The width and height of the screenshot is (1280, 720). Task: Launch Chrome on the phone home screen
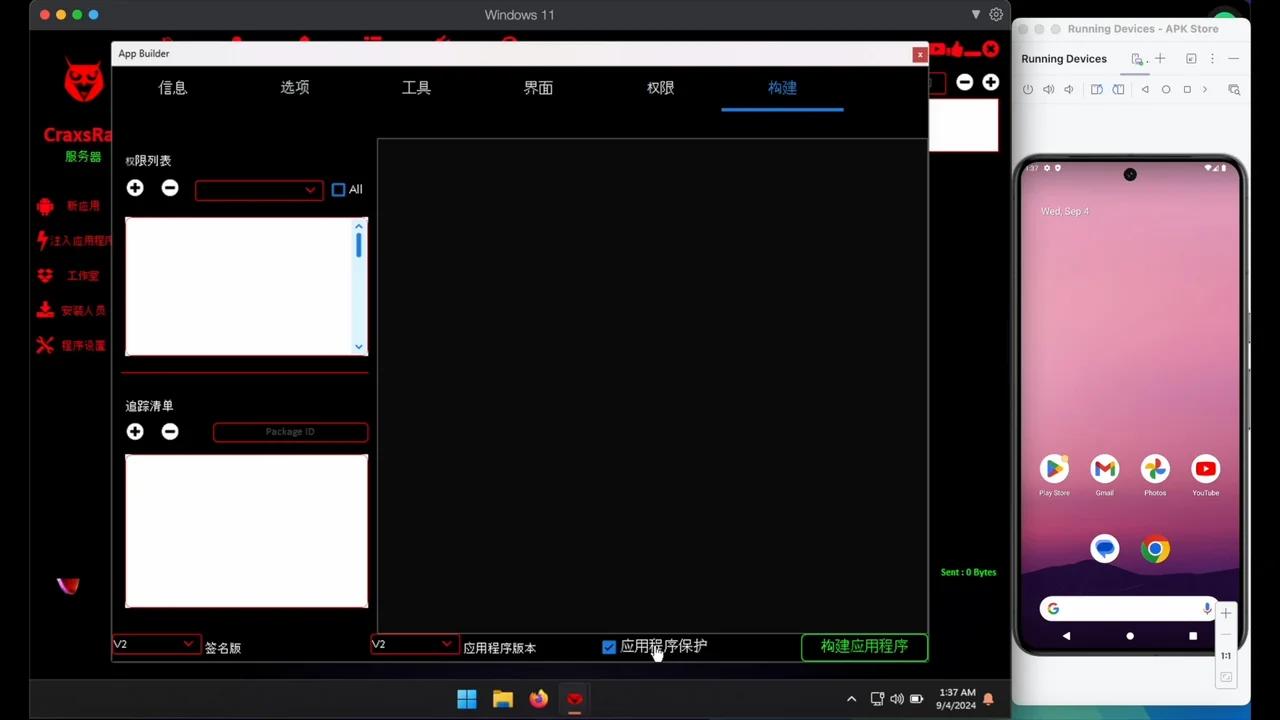(x=1155, y=549)
